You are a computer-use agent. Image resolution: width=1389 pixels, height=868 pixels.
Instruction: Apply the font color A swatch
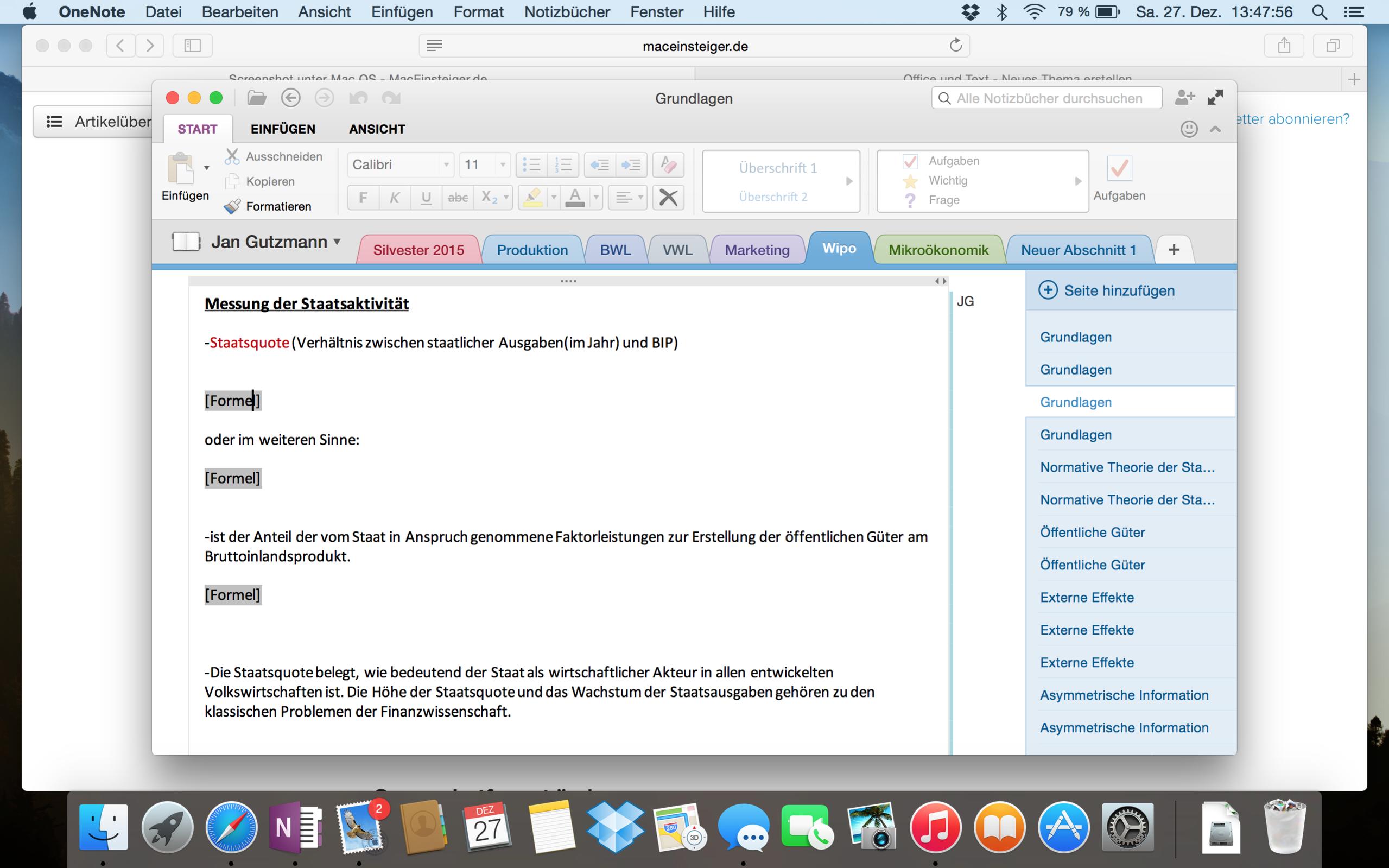tap(575, 198)
